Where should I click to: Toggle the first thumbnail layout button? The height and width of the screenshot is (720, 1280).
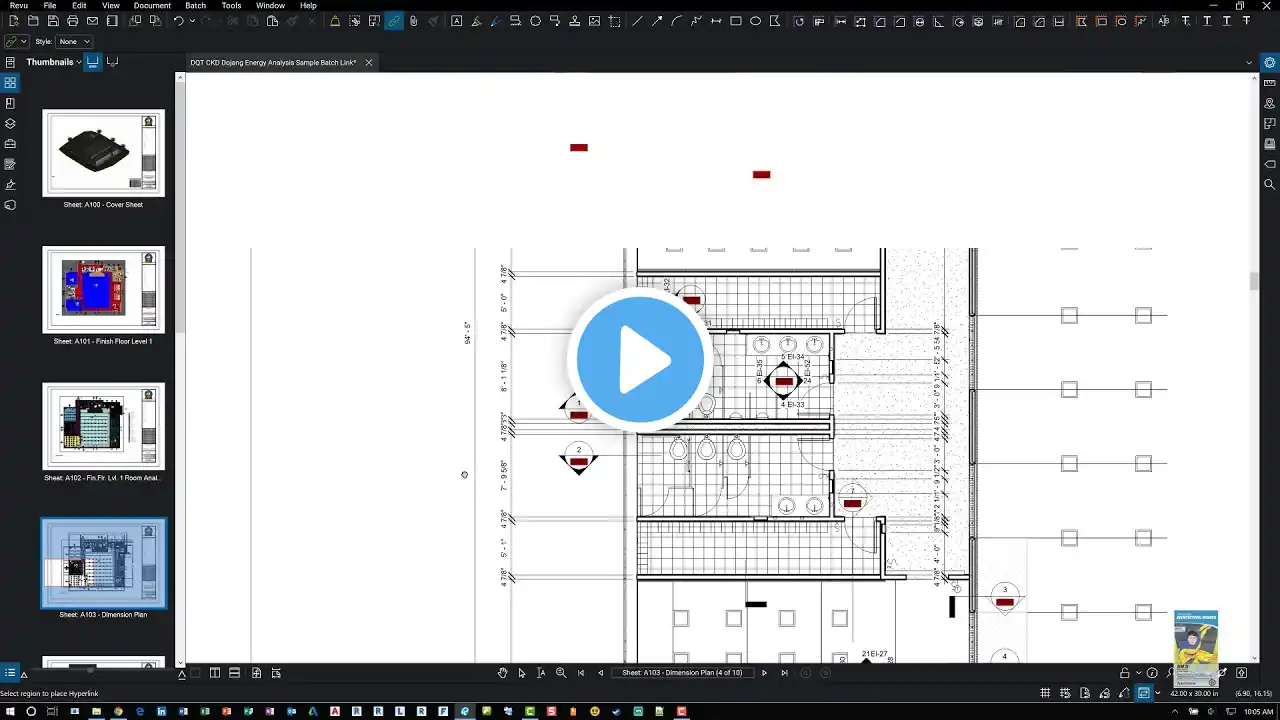click(92, 62)
